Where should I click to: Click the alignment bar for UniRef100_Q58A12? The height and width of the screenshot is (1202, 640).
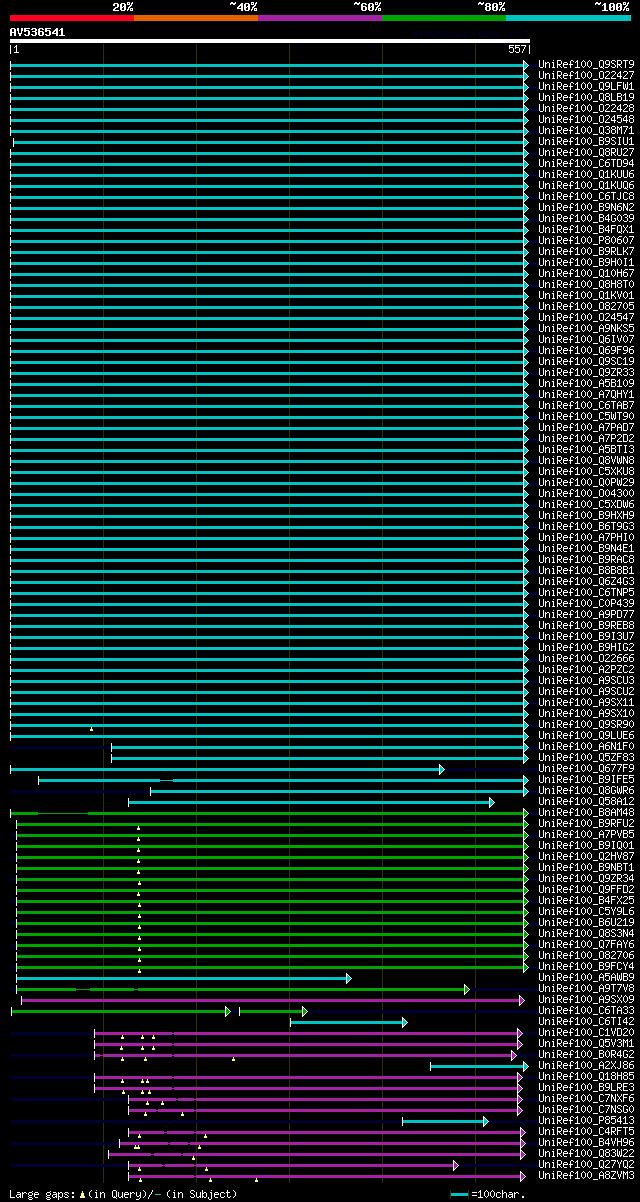point(311,802)
